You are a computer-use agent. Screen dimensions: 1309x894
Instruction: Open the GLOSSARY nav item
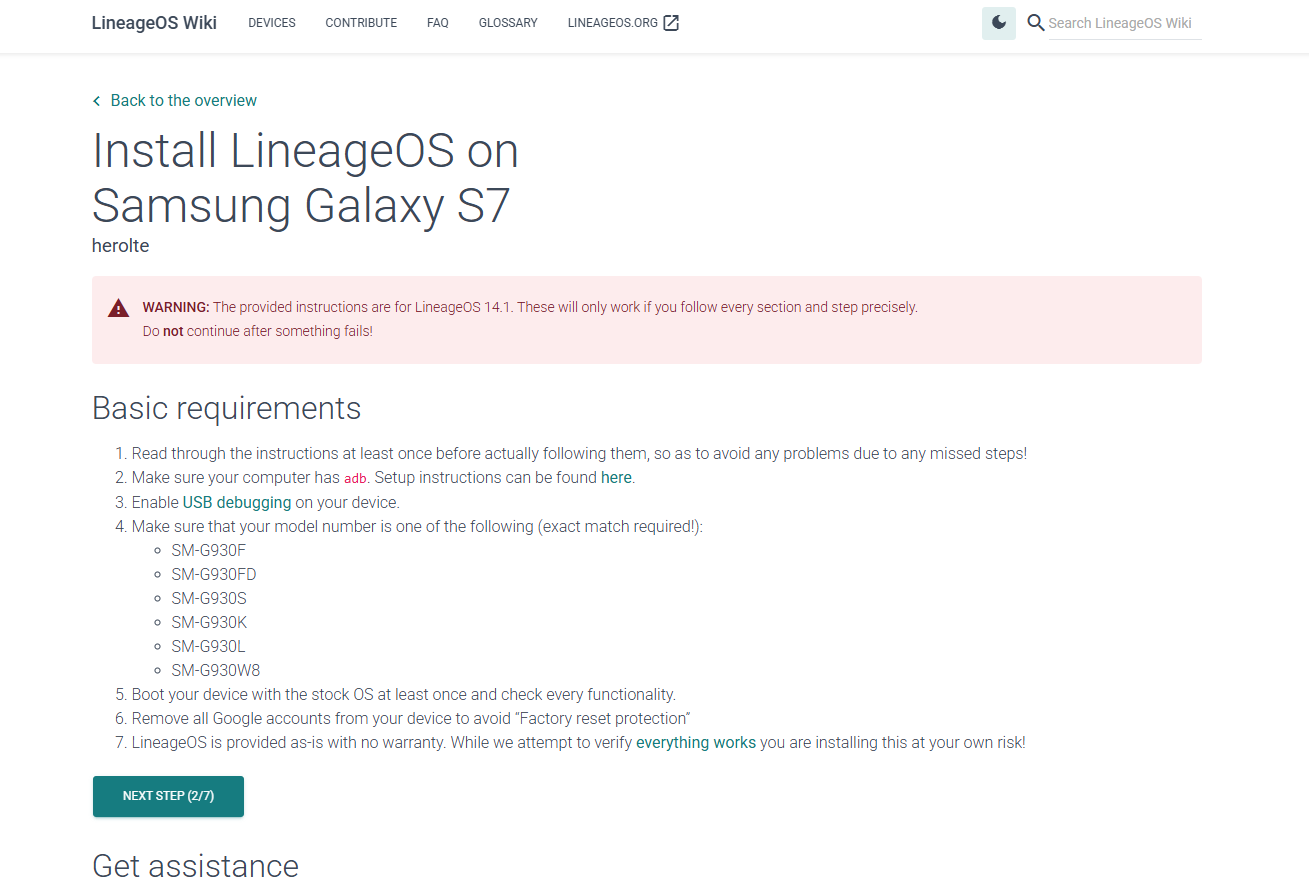[508, 23]
